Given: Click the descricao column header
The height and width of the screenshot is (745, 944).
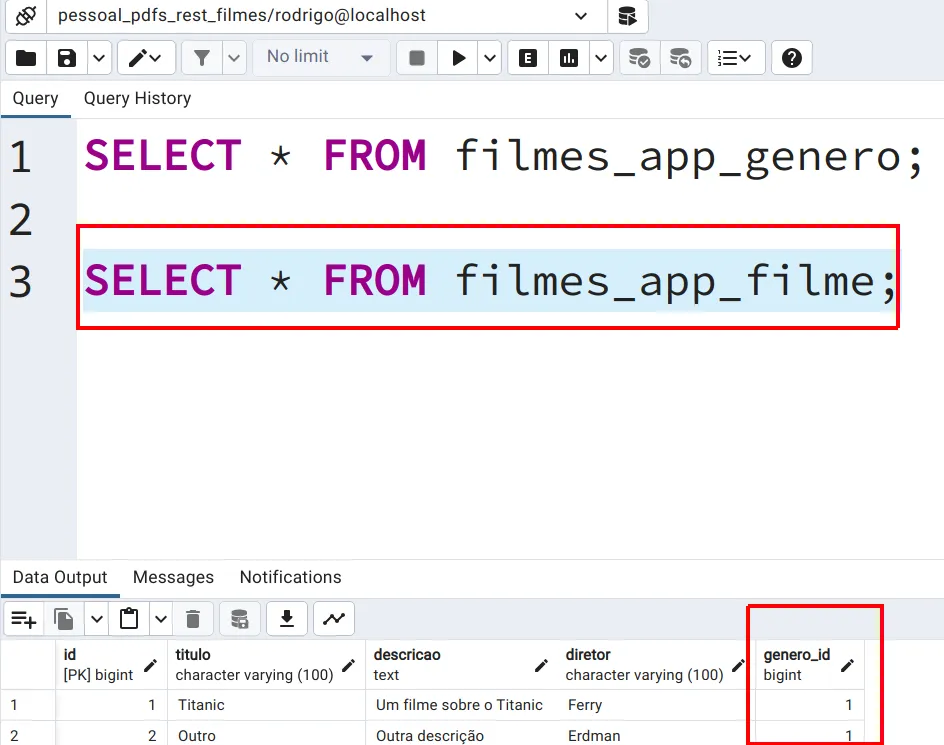Looking at the screenshot, I should point(461,664).
